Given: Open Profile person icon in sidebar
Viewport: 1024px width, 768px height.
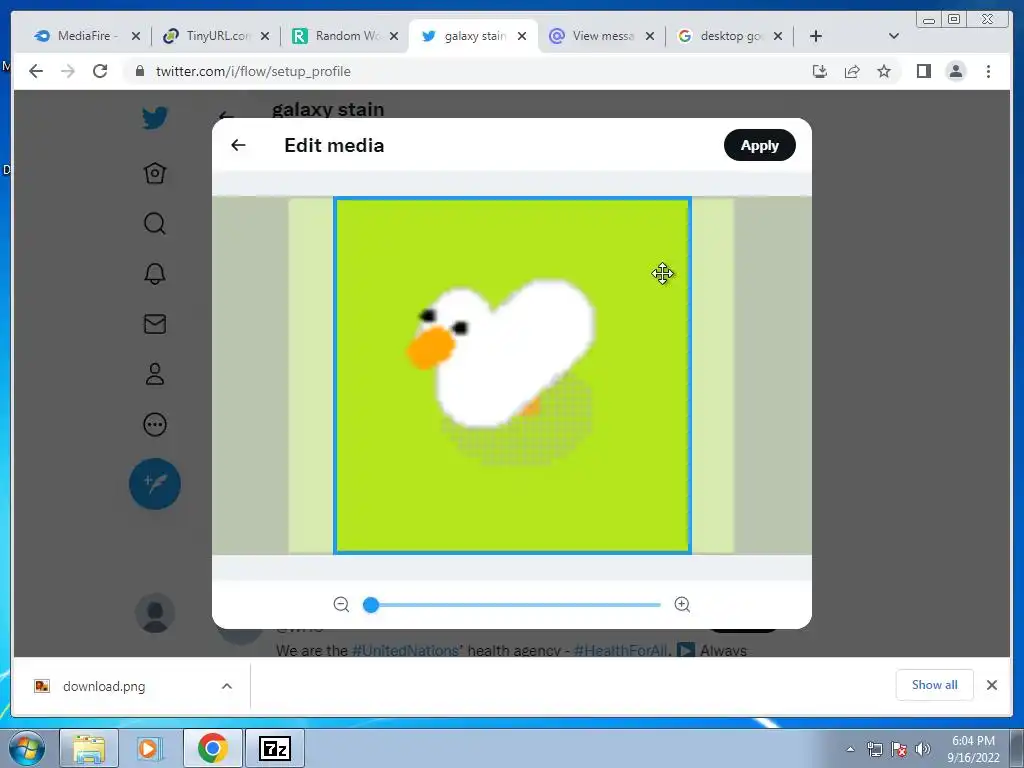Looking at the screenshot, I should 155,374.
